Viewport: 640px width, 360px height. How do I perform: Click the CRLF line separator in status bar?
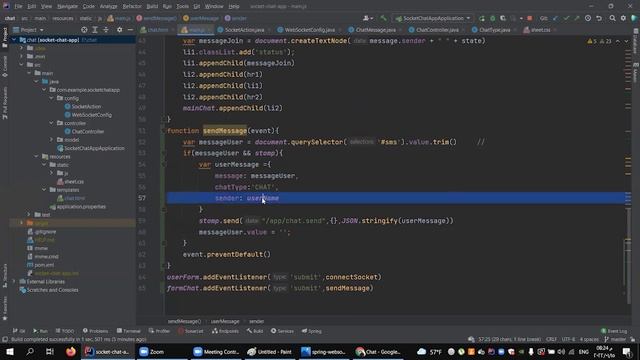(x=551, y=339)
